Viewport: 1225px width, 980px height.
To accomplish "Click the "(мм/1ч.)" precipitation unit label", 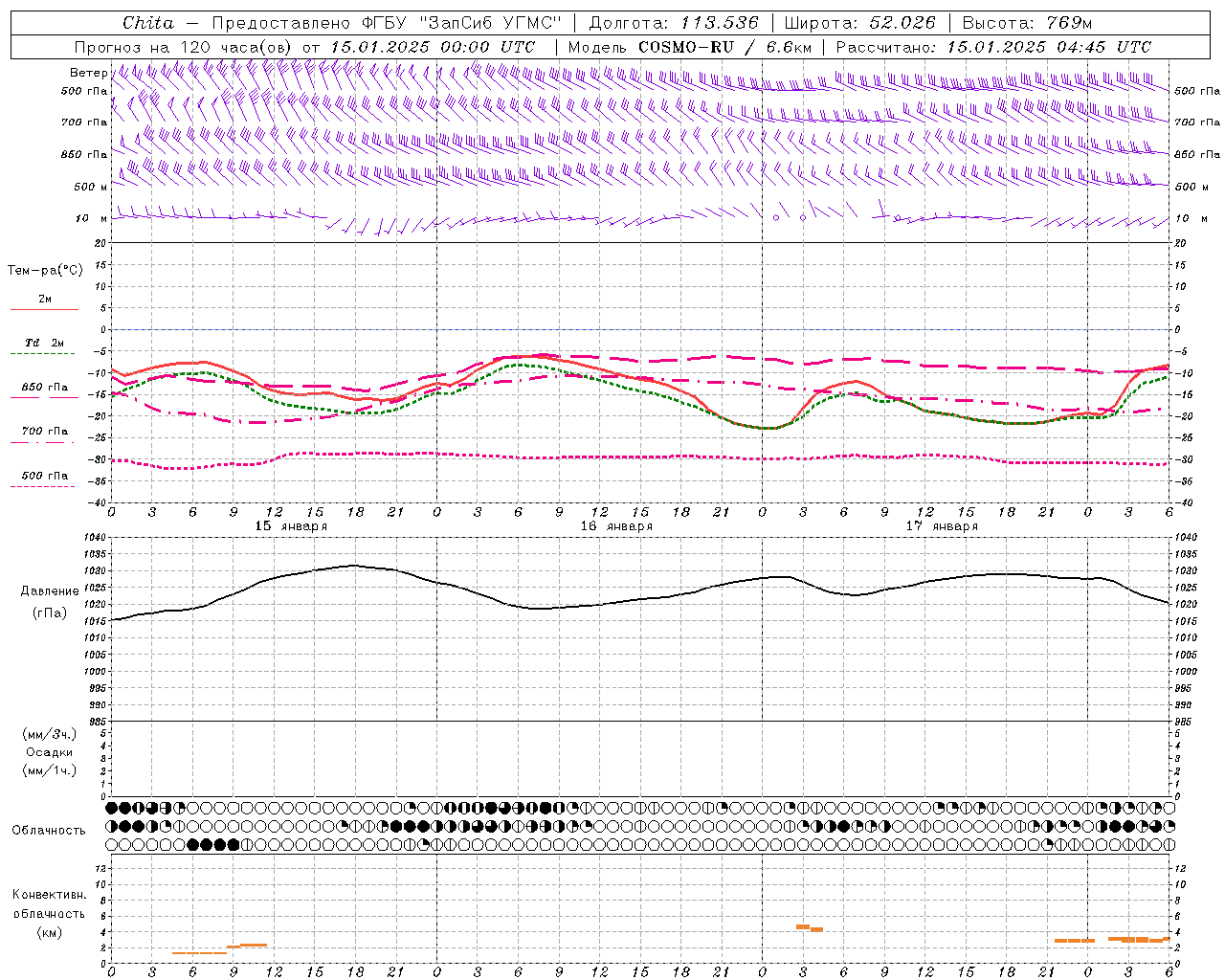I will (50, 770).
